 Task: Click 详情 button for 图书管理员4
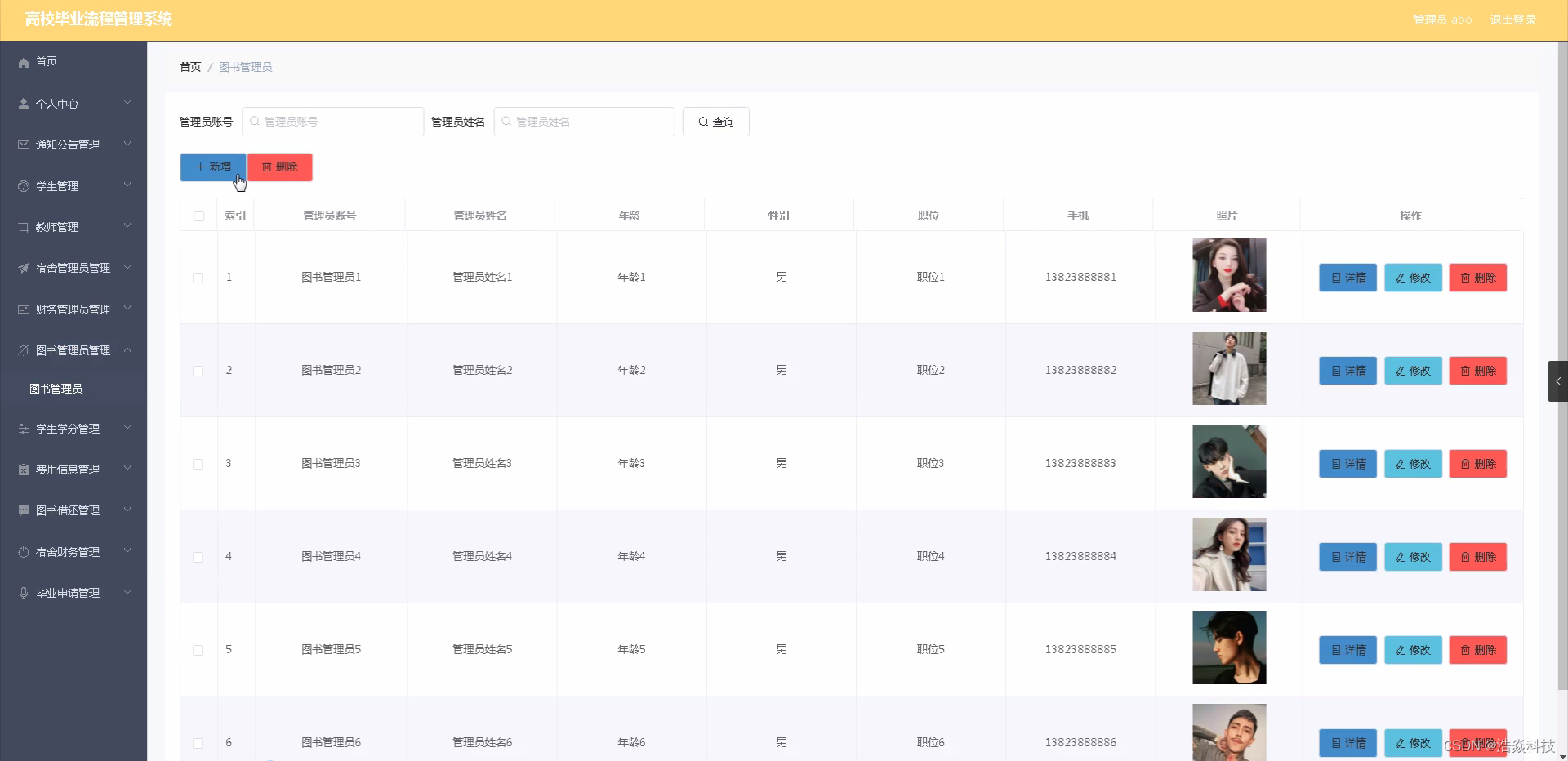1347,557
